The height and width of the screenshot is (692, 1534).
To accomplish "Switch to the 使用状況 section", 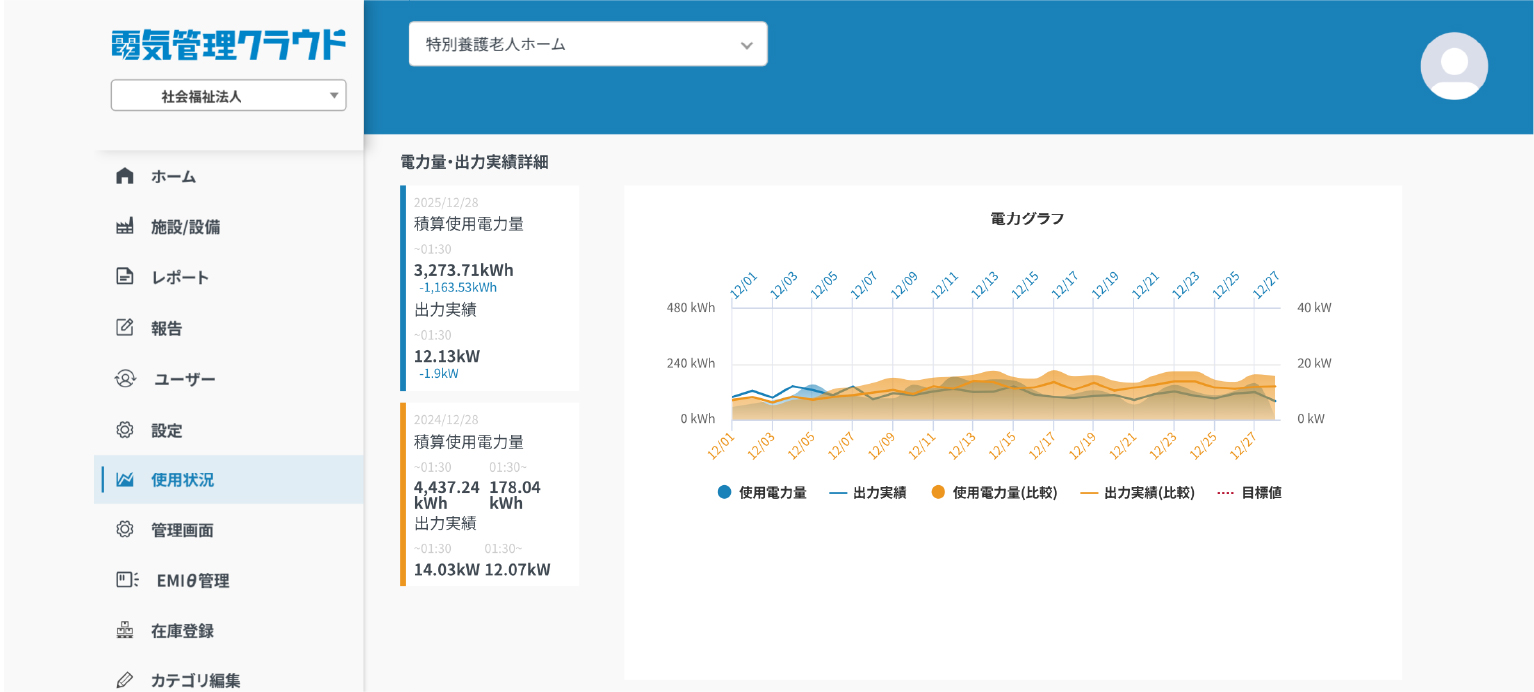I will (x=124, y=480).
